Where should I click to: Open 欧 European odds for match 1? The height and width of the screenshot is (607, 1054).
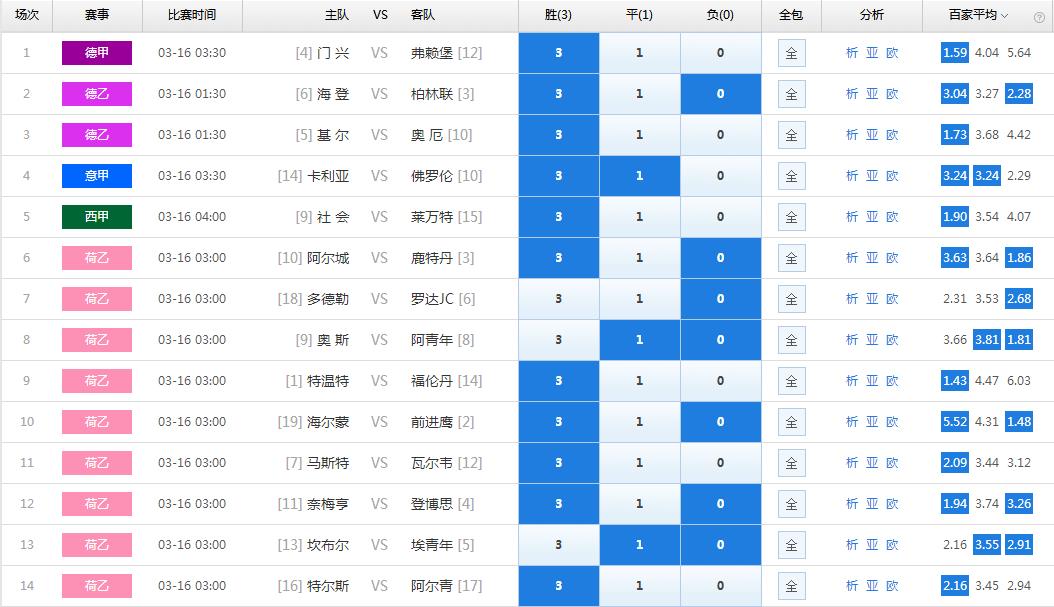tap(892, 53)
